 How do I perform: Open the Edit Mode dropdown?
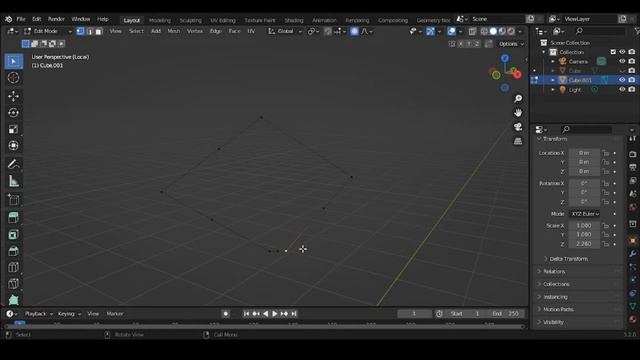coord(48,31)
